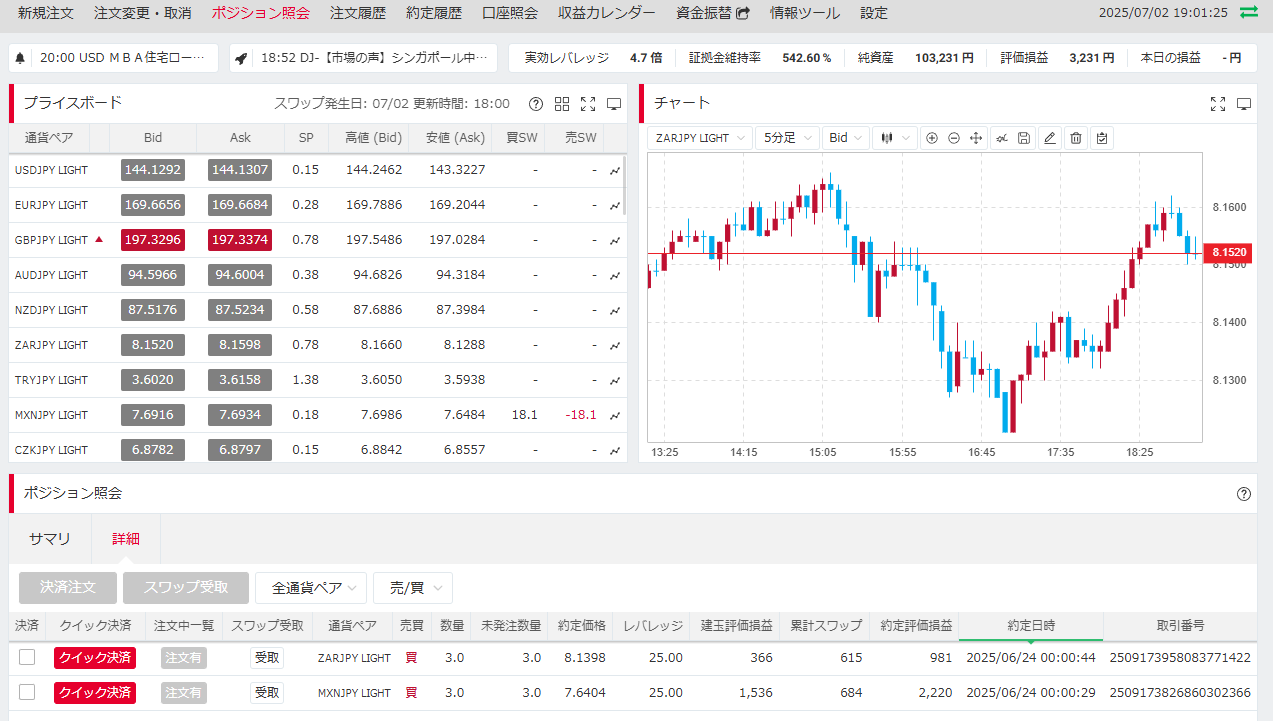Open 収益カレンダー menu
1273x721 pixels.
[x=607, y=14]
